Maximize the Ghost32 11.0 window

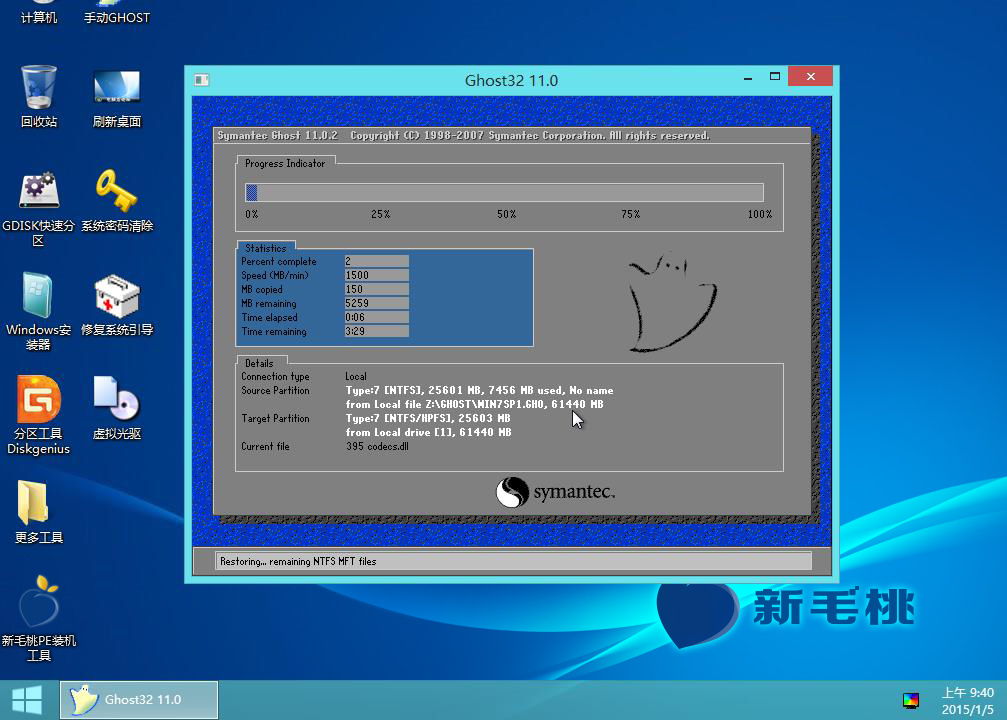(x=775, y=76)
